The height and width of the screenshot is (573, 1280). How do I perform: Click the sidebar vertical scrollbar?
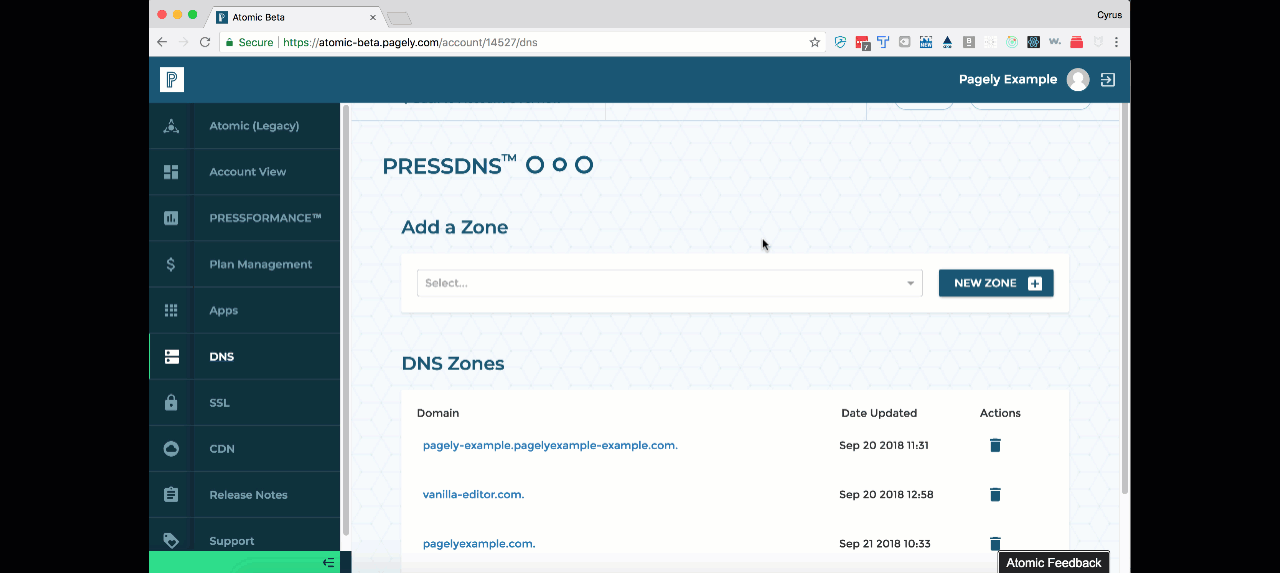(x=346, y=320)
